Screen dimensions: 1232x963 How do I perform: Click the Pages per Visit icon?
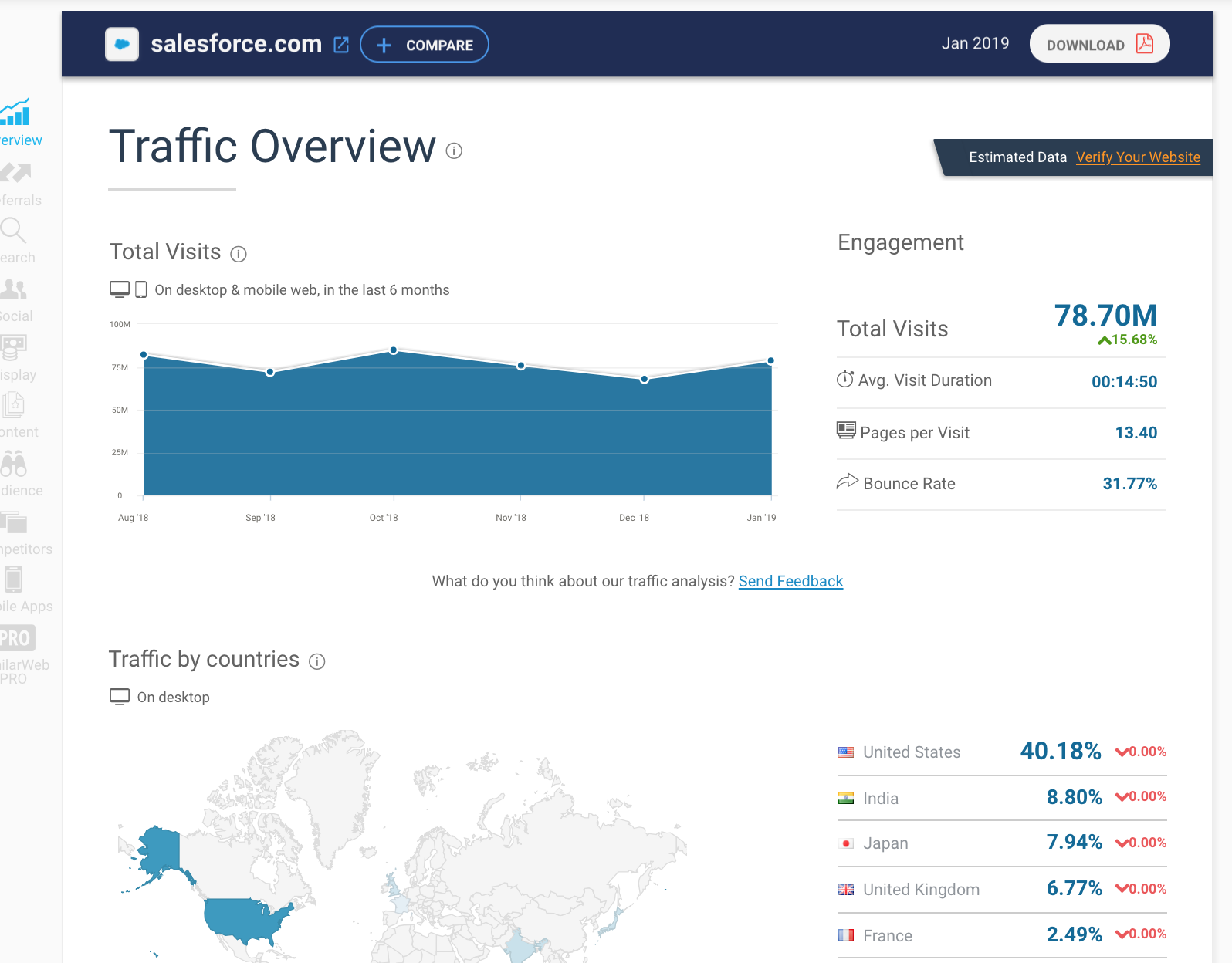click(x=847, y=431)
